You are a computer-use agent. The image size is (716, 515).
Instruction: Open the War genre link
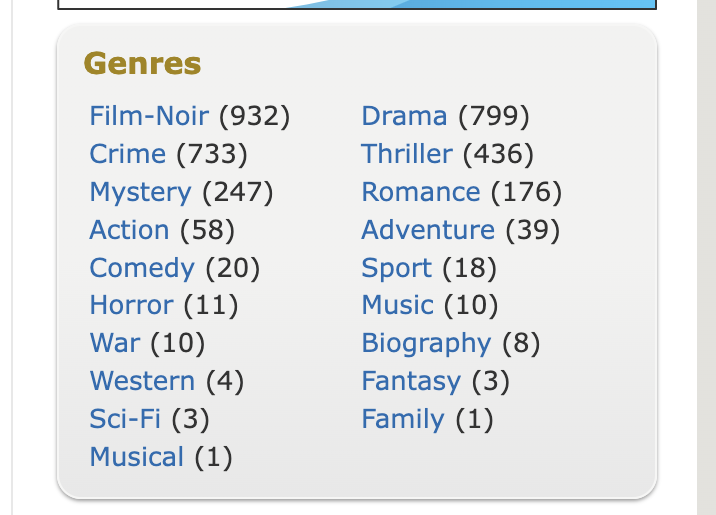115,343
